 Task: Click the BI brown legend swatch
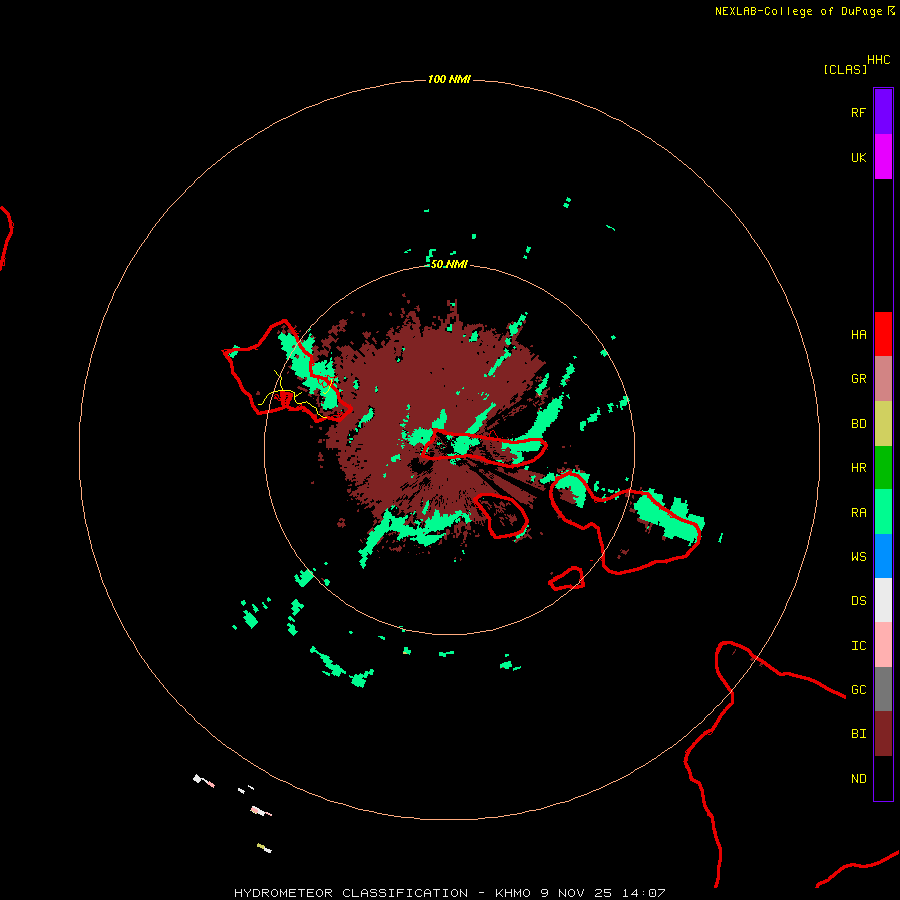(883, 734)
